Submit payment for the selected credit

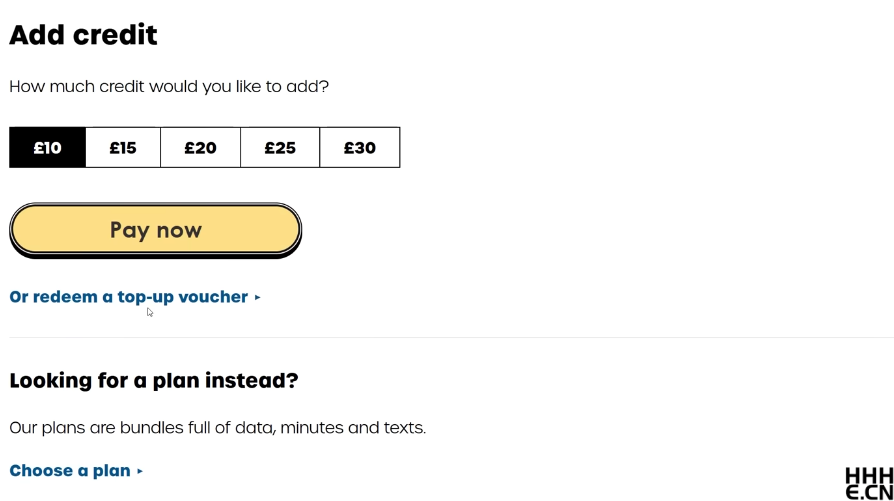pos(155,230)
